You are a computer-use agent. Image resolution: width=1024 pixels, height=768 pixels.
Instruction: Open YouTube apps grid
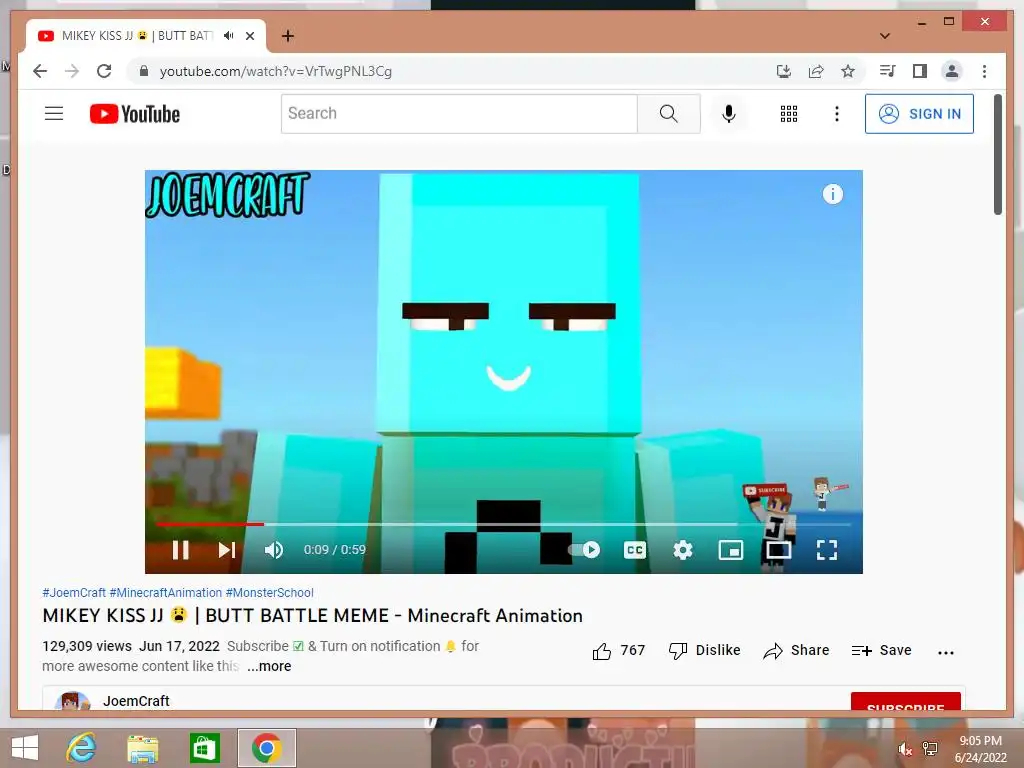(x=789, y=114)
